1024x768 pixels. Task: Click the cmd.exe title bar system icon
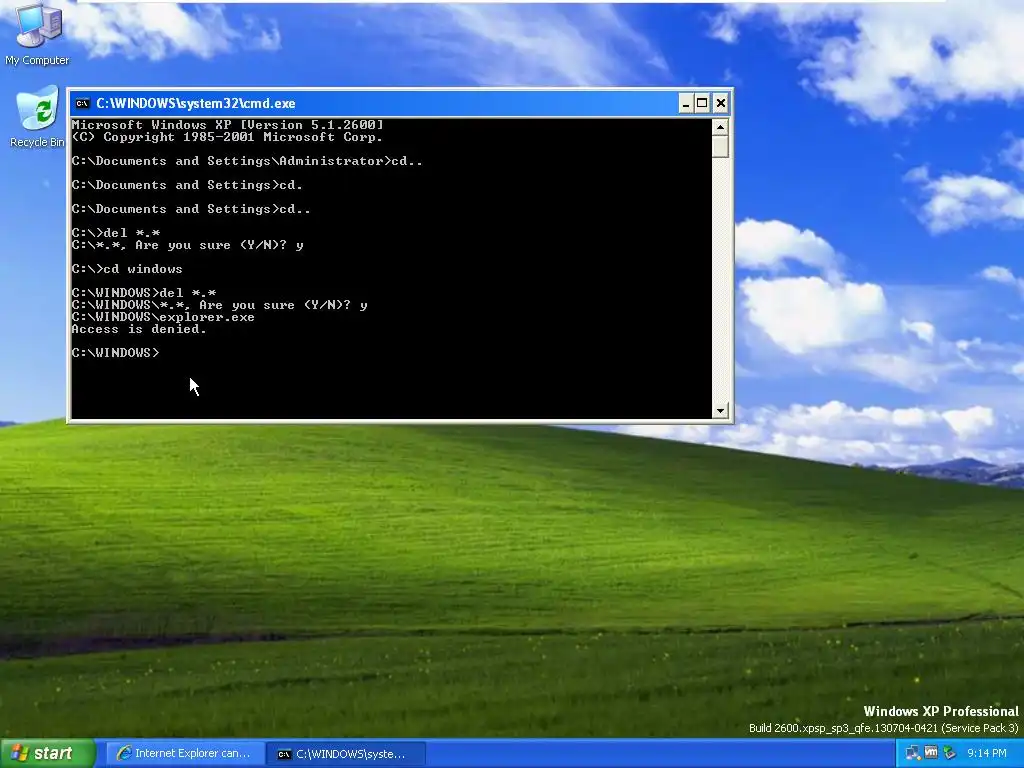point(82,103)
